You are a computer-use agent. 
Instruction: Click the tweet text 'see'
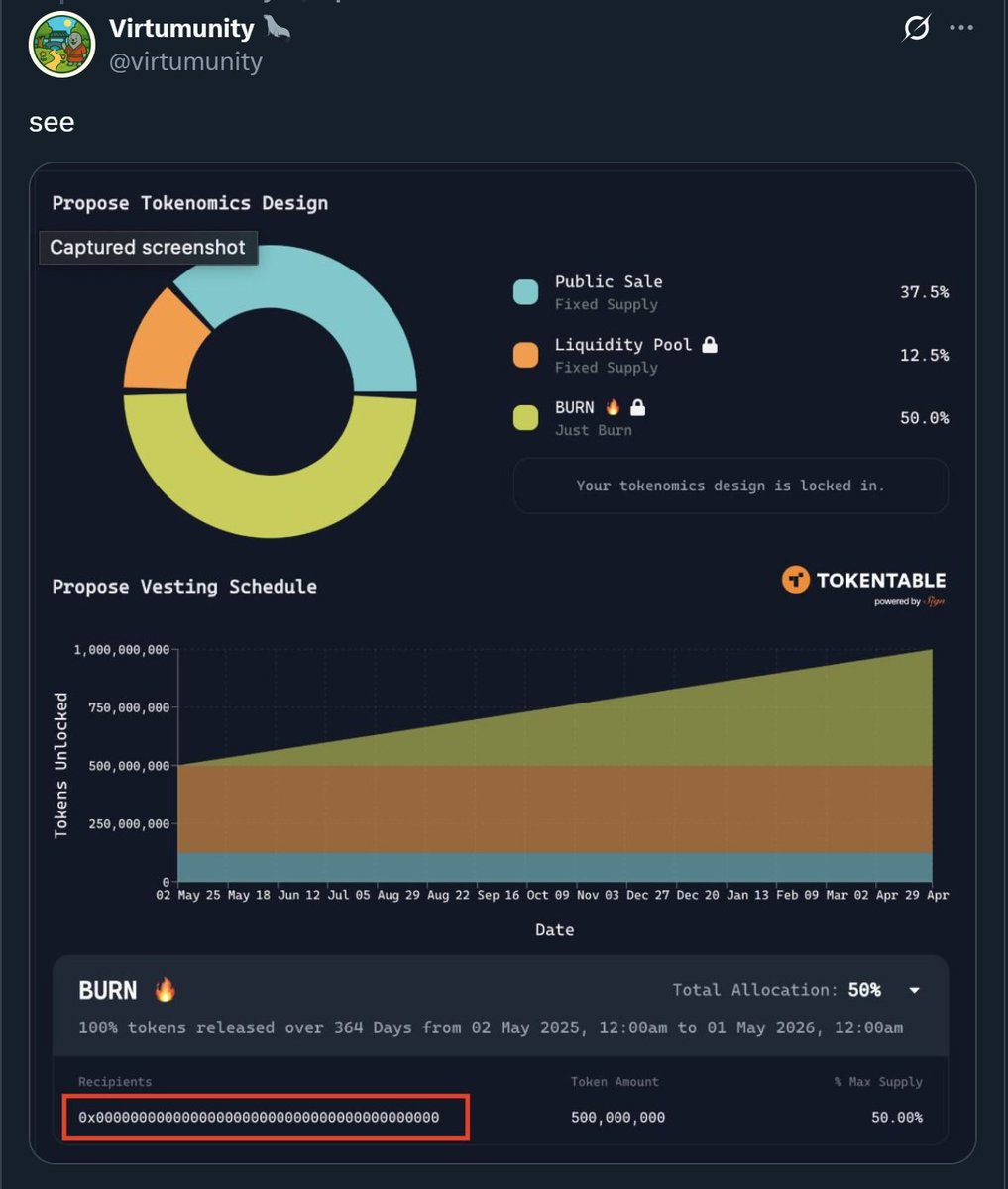52,123
